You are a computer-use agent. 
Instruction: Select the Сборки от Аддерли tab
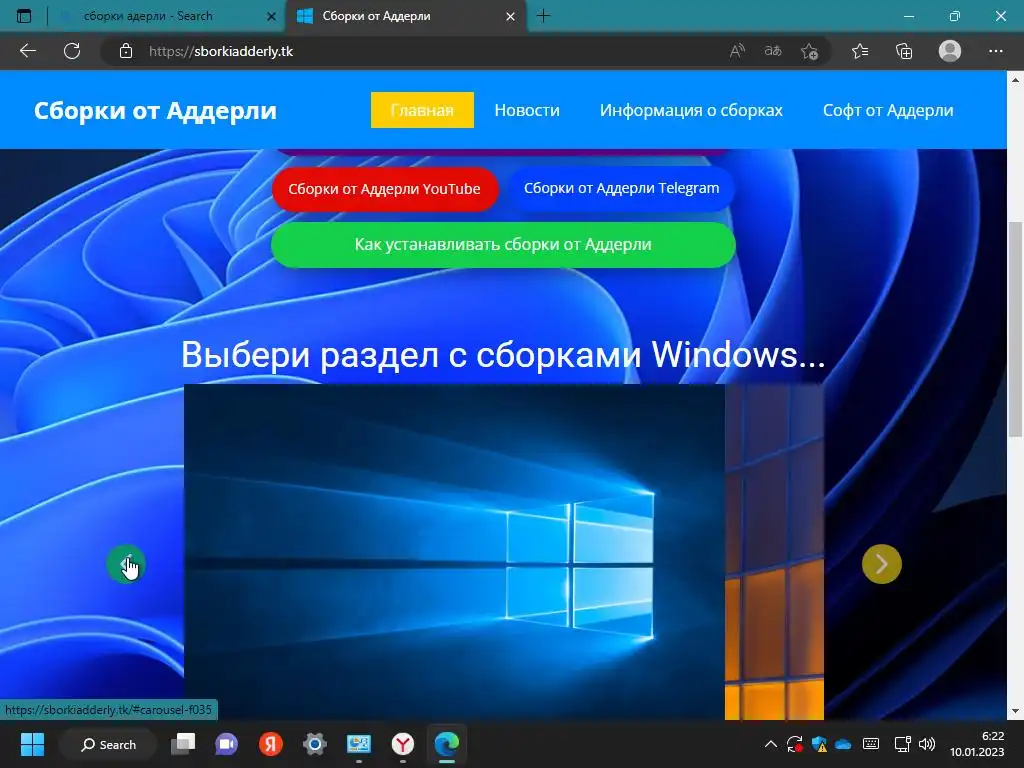[376, 16]
